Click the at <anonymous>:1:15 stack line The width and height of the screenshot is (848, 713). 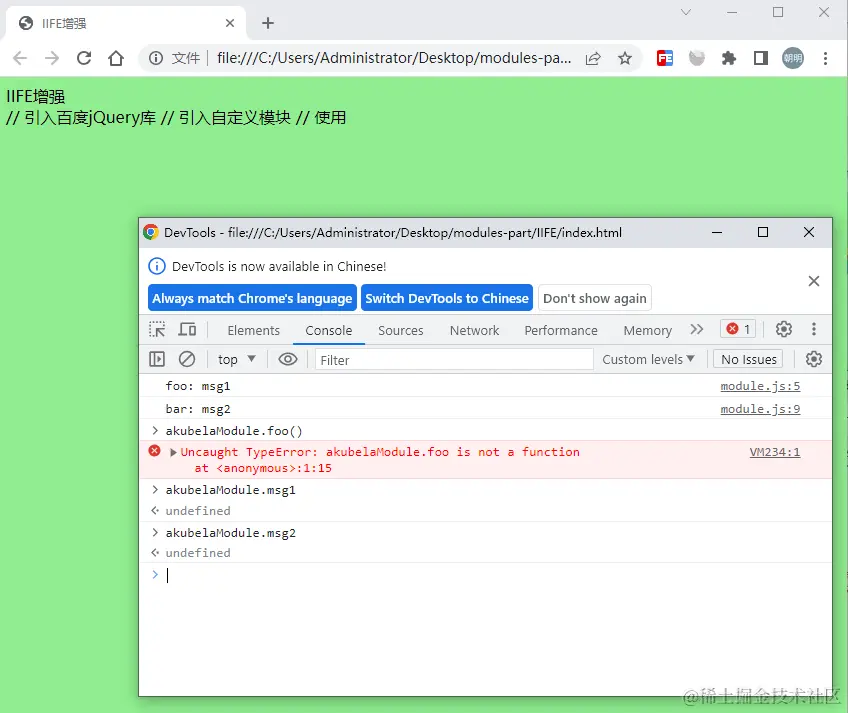pos(263,468)
